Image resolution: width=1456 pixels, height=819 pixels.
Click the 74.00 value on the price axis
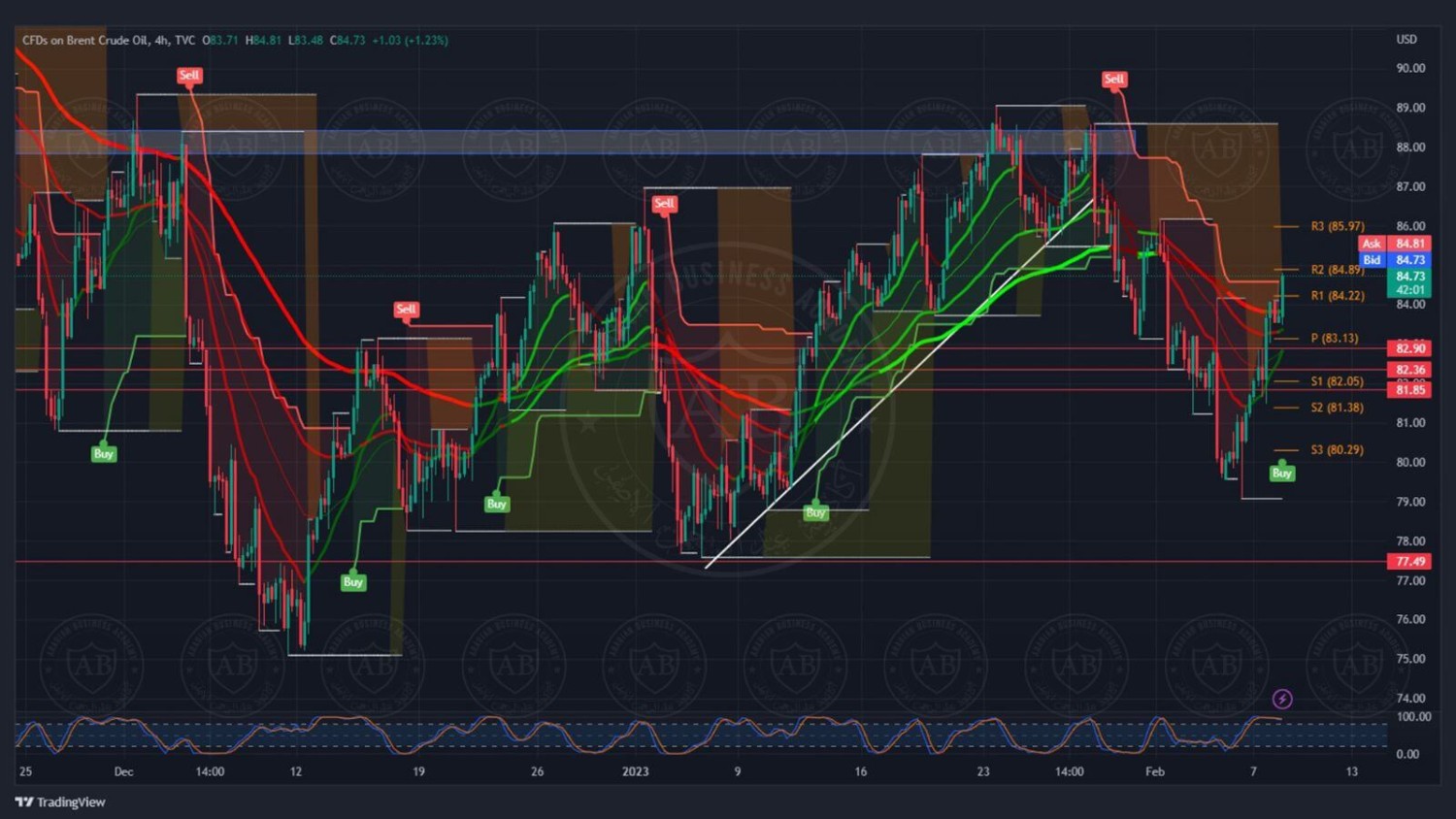(x=1410, y=698)
